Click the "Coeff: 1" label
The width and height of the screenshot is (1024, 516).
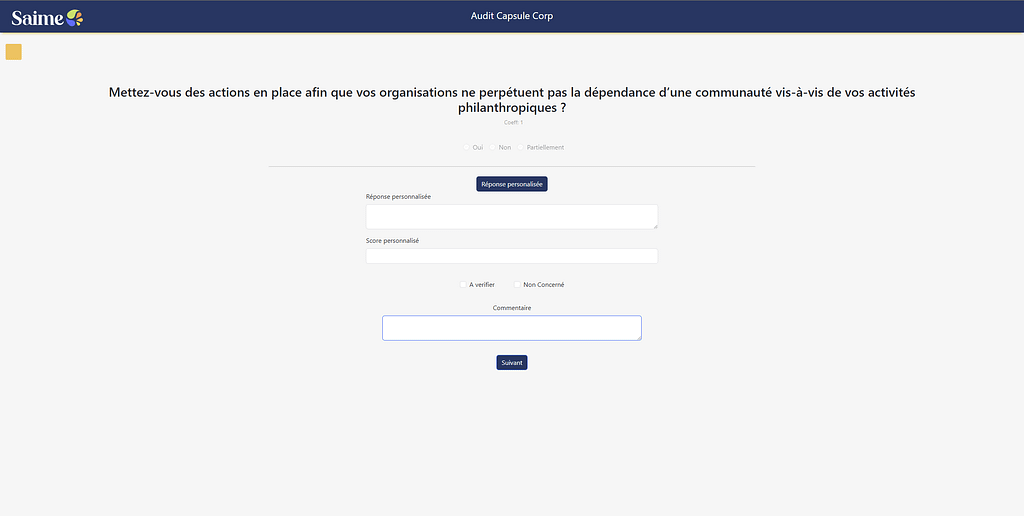pos(513,122)
